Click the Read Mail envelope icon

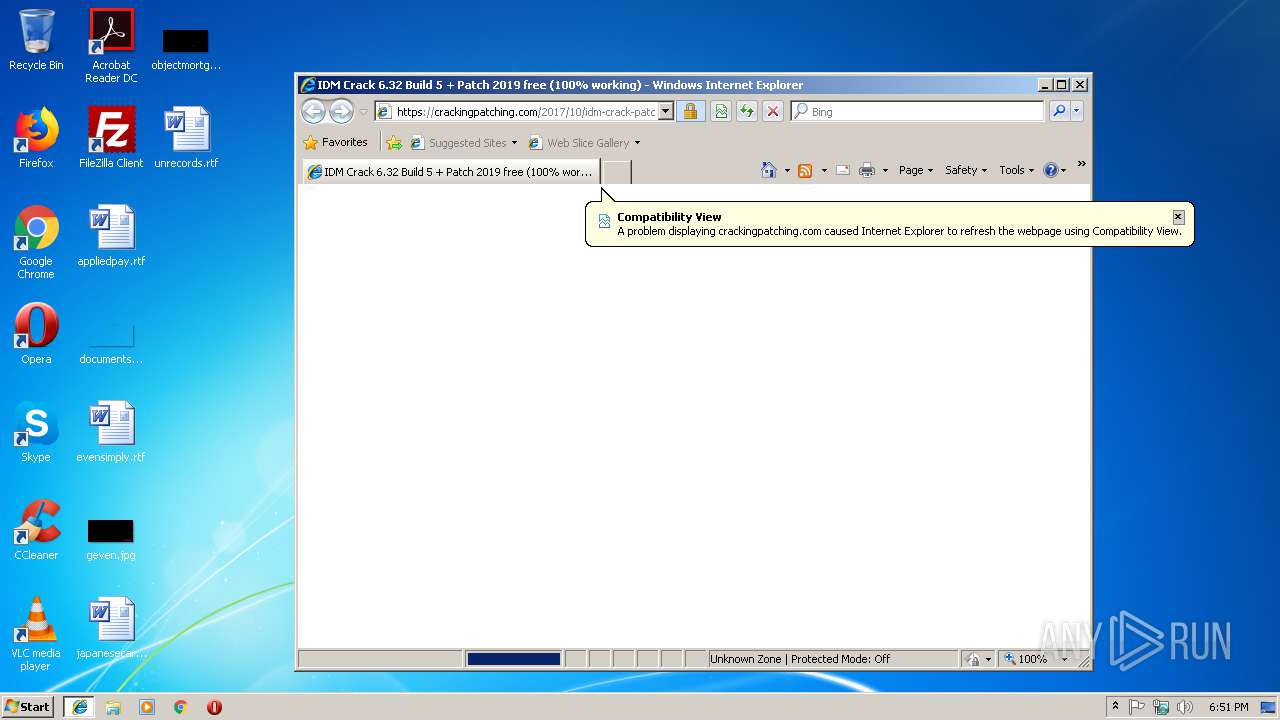pyautogui.click(x=843, y=170)
